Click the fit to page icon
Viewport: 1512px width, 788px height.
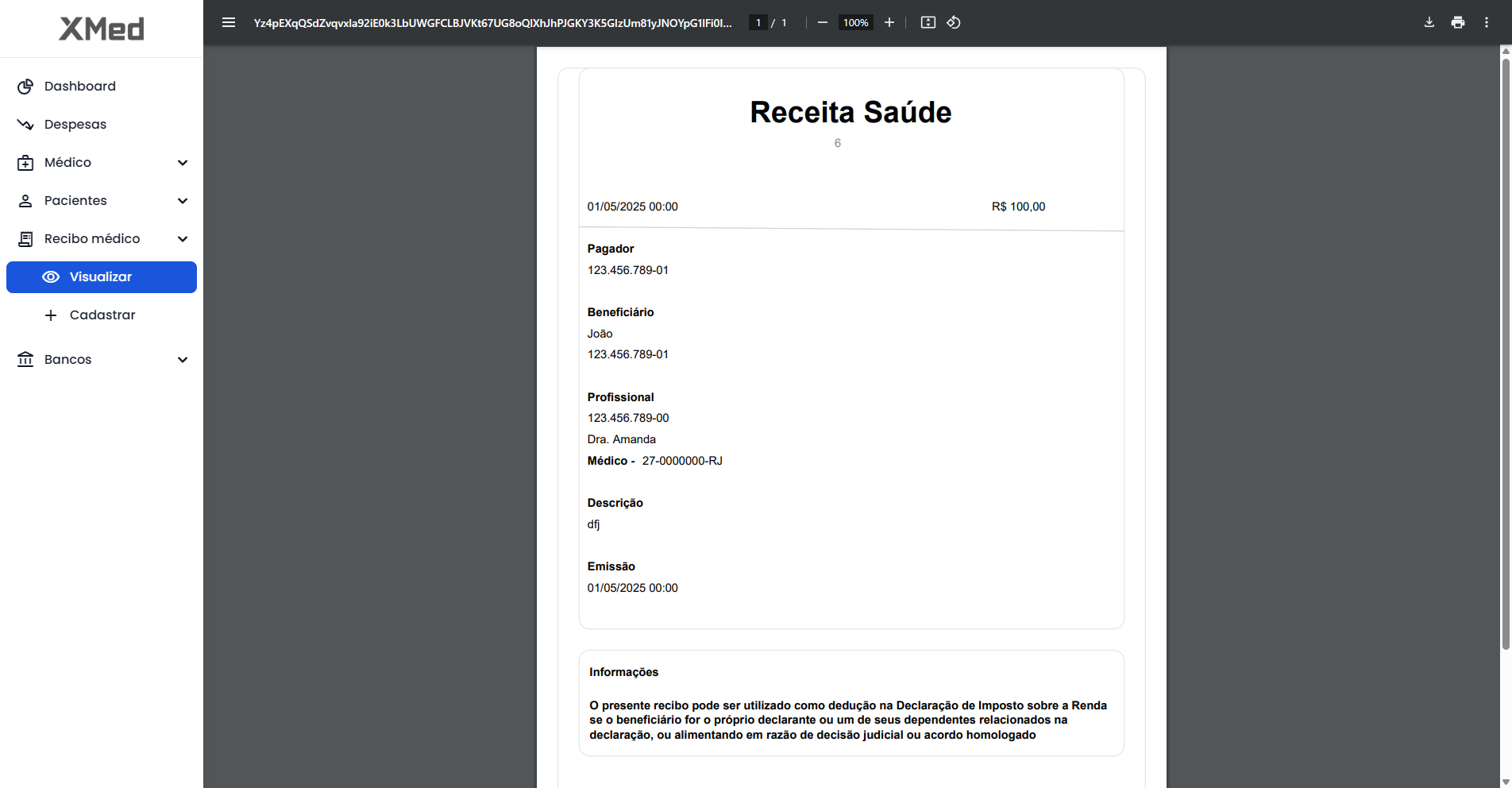coord(928,22)
